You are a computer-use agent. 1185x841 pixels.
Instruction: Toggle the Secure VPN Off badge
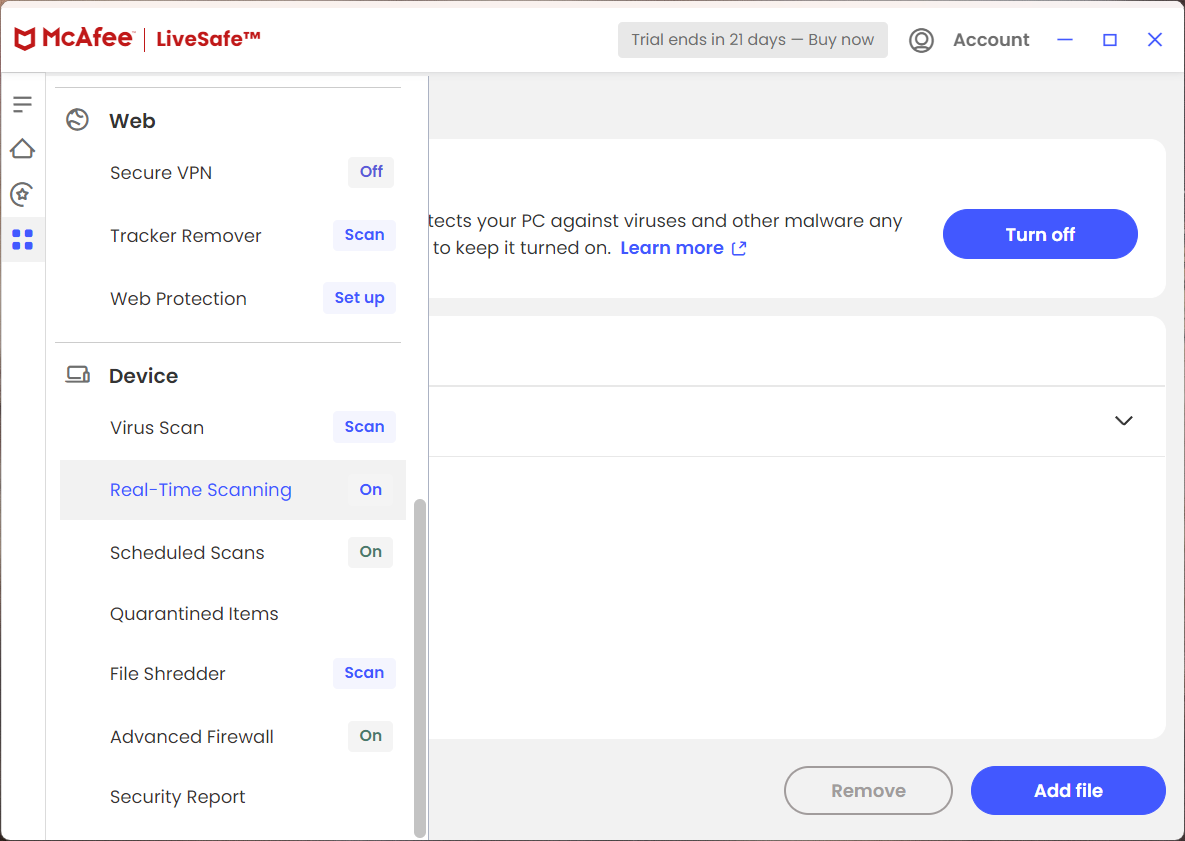click(x=371, y=172)
